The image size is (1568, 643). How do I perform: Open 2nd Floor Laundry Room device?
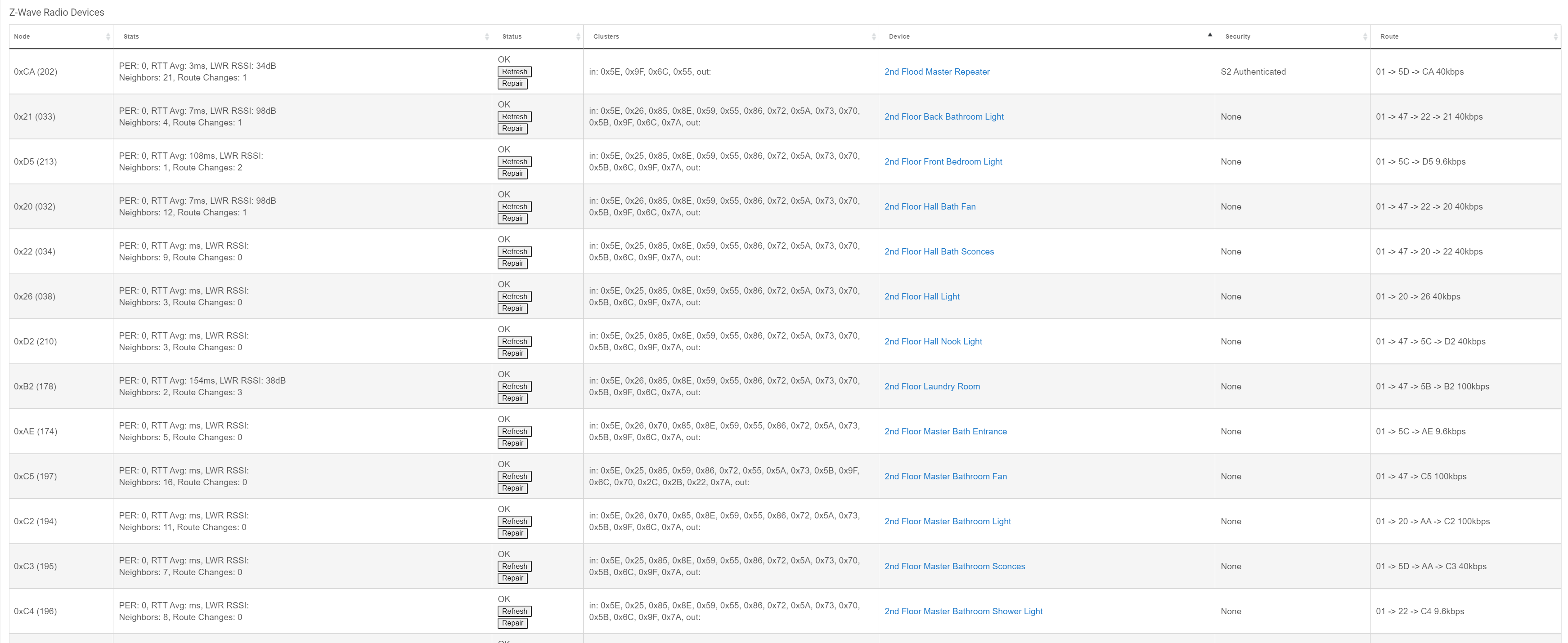click(932, 387)
